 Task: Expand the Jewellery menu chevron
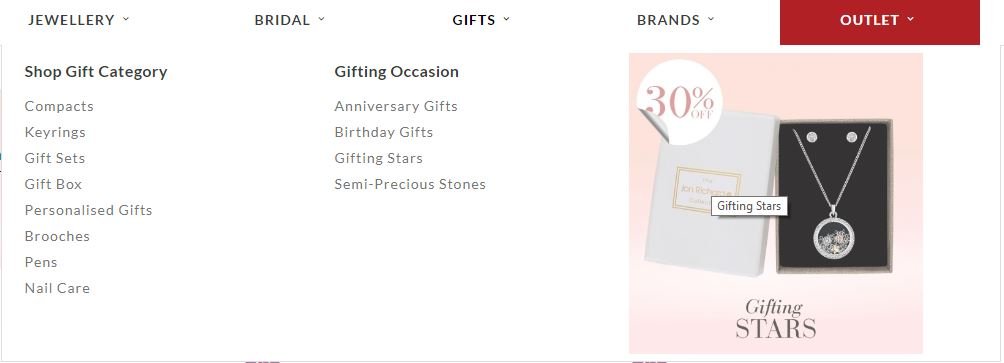(x=126, y=19)
